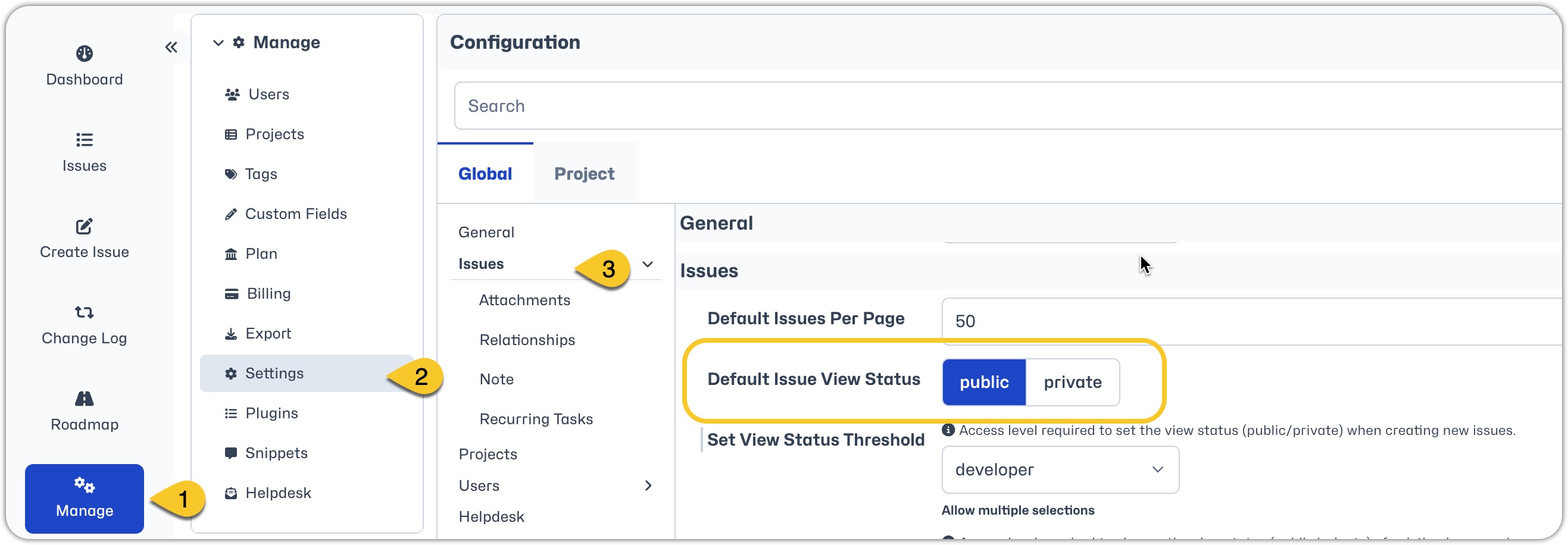Set default view status to private

click(1073, 382)
